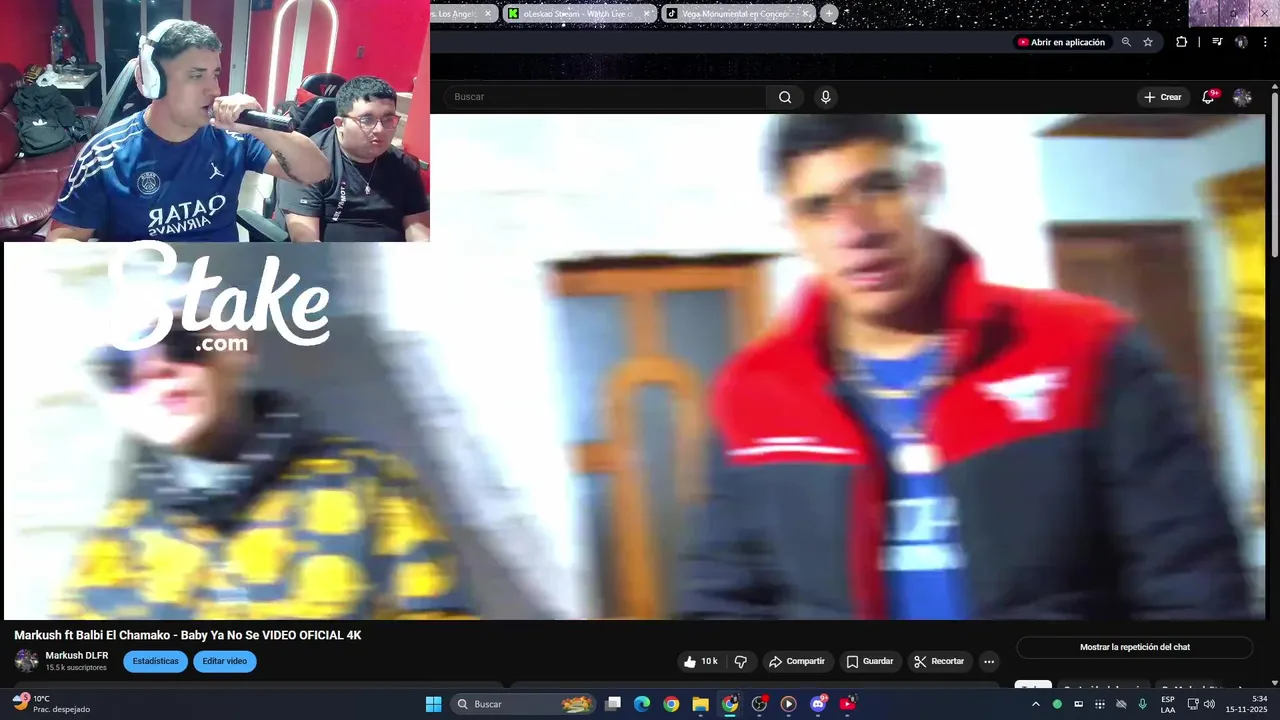Launch Microsoft Edge from taskbar
Image resolution: width=1280 pixels, height=720 pixels.
click(642, 704)
